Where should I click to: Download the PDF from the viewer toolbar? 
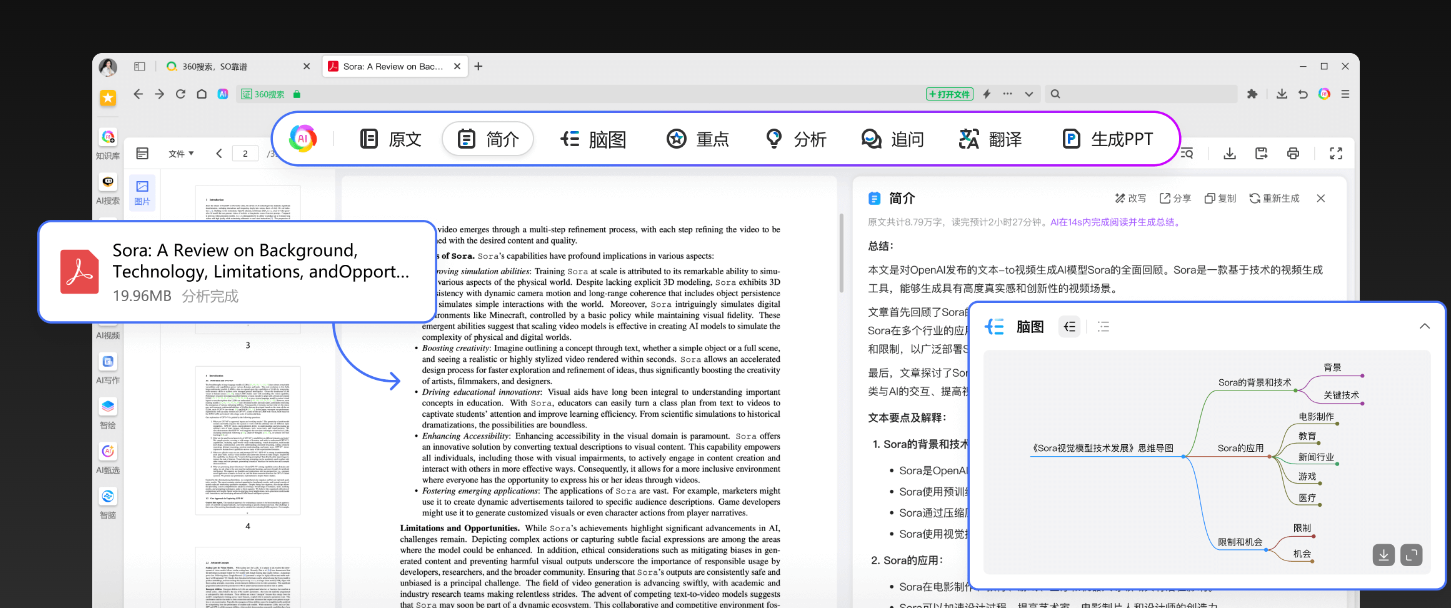click(x=1230, y=153)
